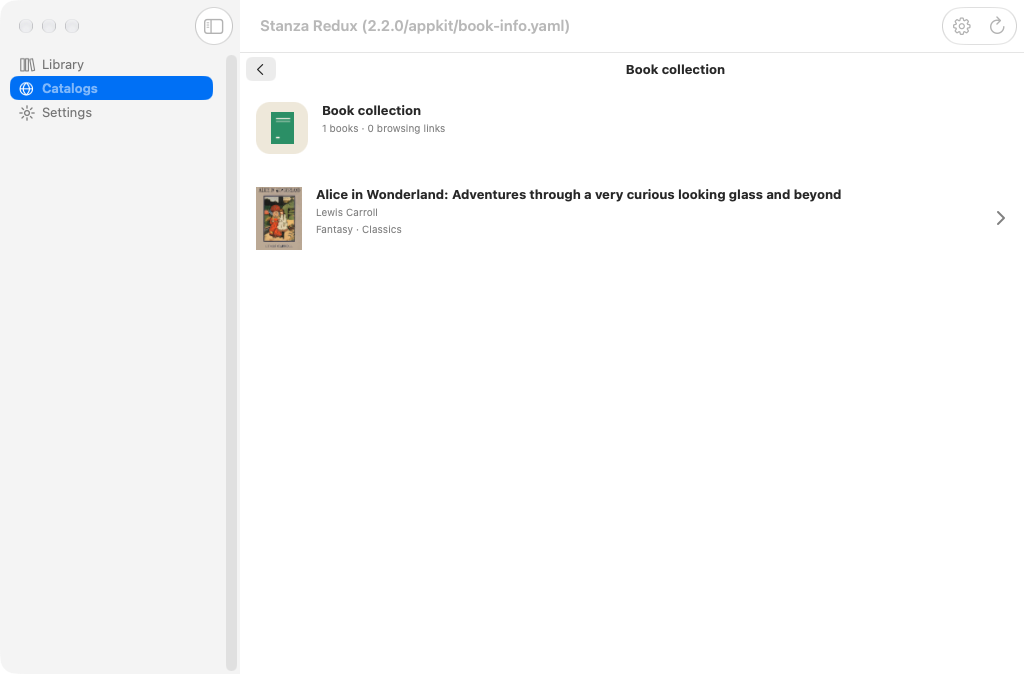Click the window zoom button
This screenshot has height=674, width=1024.
72,26
